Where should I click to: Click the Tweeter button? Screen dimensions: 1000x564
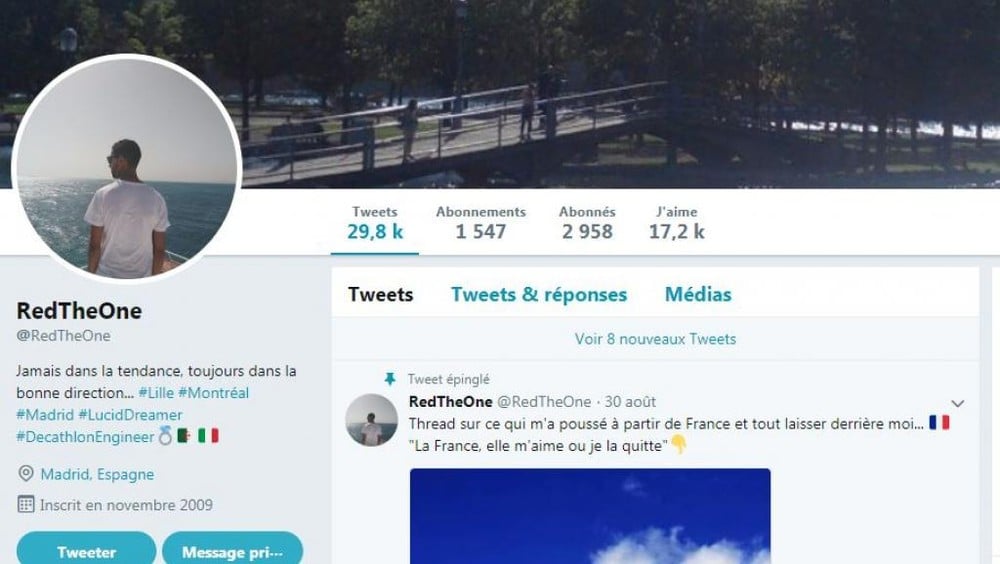coord(86,551)
